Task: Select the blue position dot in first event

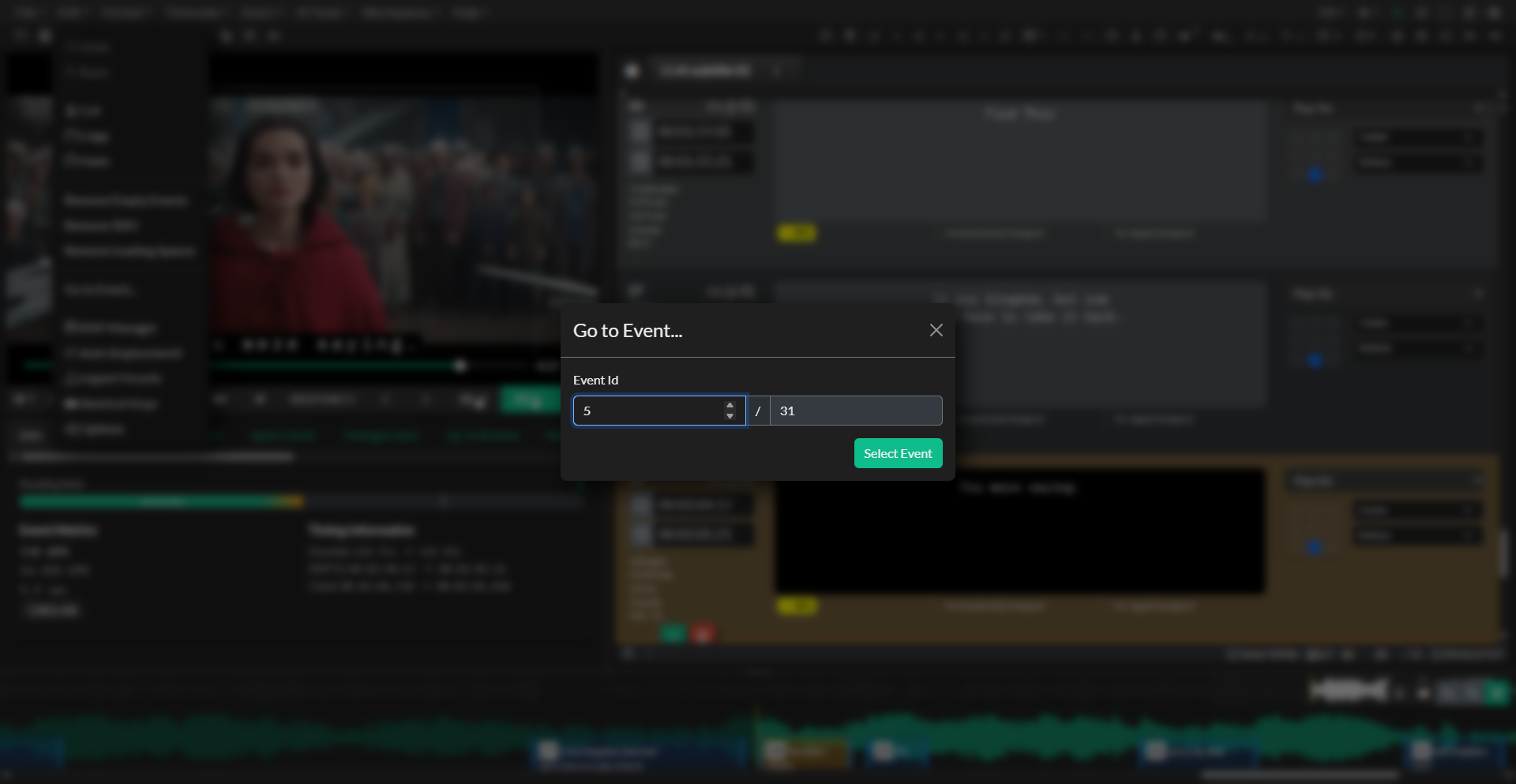Action: point(1315,174)
